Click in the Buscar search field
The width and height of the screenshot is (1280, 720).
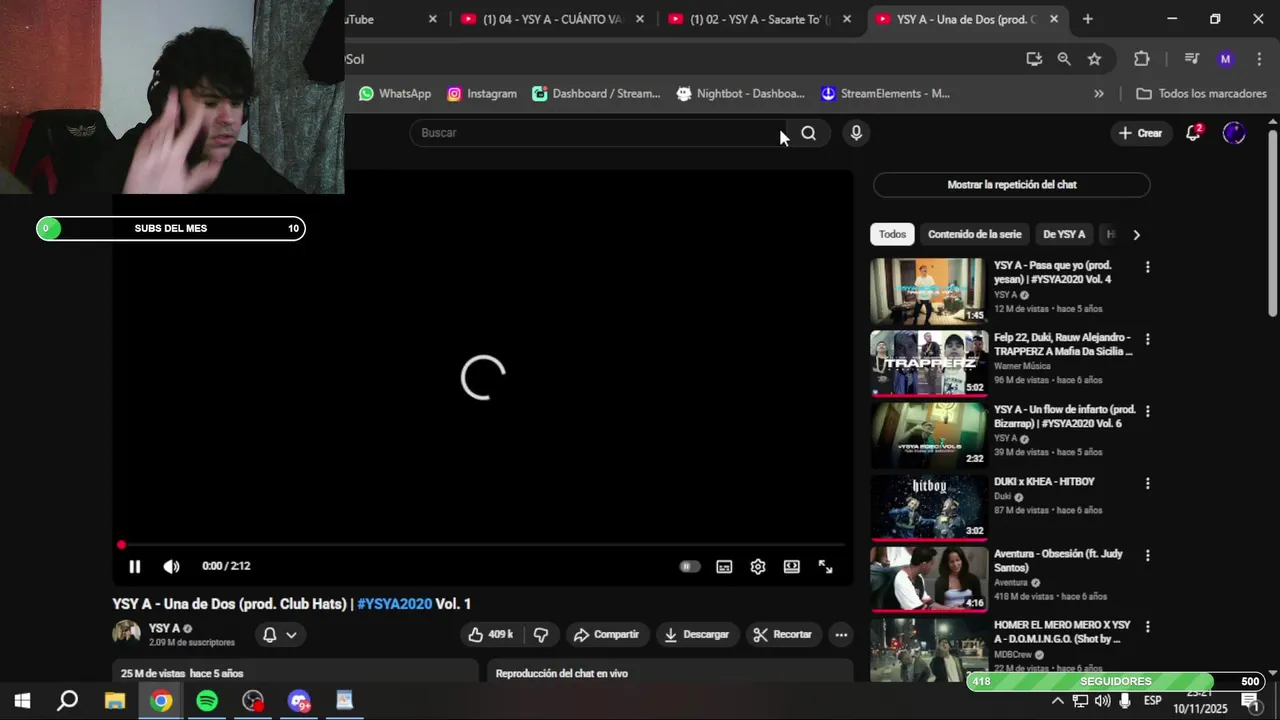598,133
